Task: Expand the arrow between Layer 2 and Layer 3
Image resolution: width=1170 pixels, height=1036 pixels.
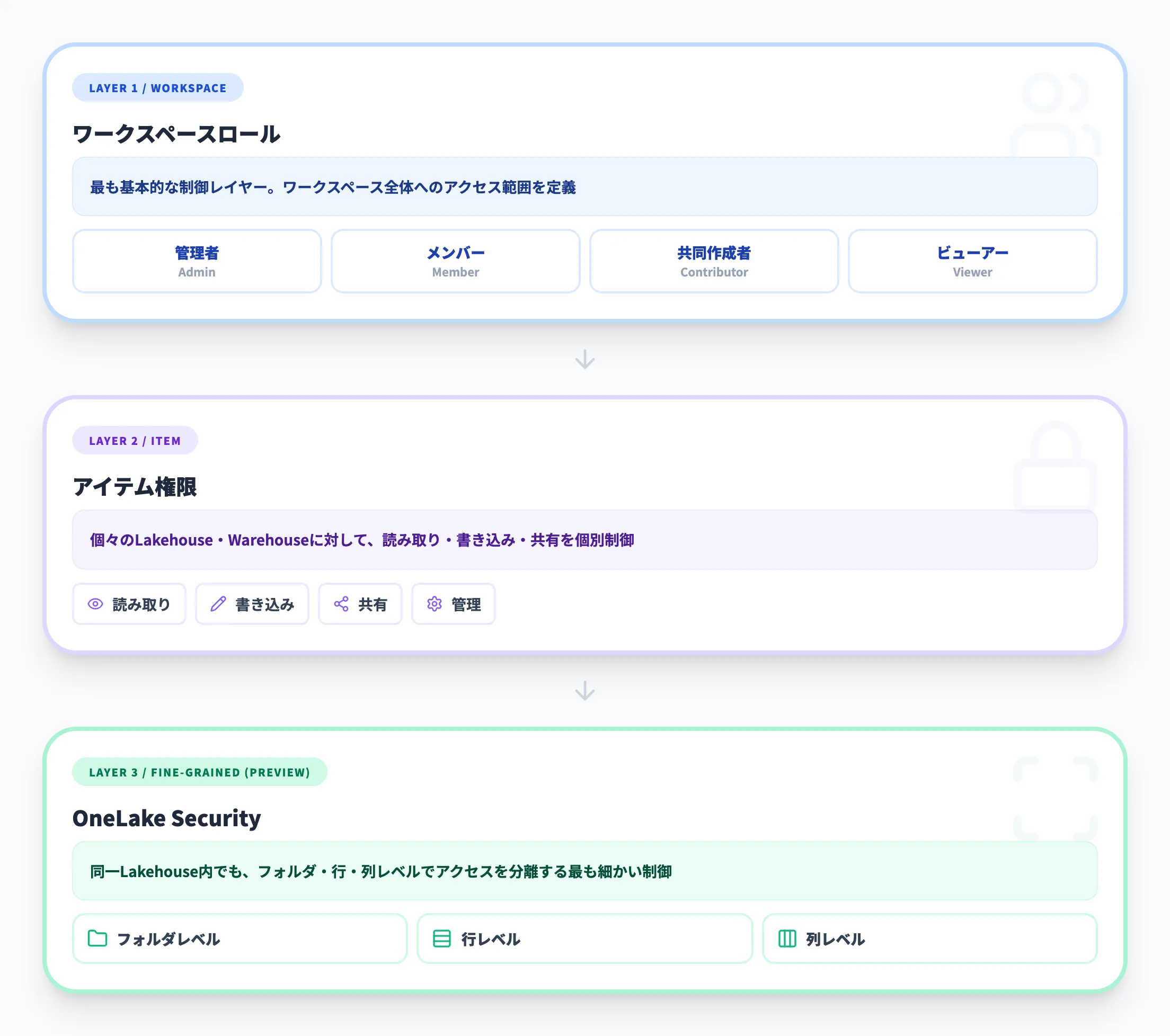Action: tap(584, 692)
